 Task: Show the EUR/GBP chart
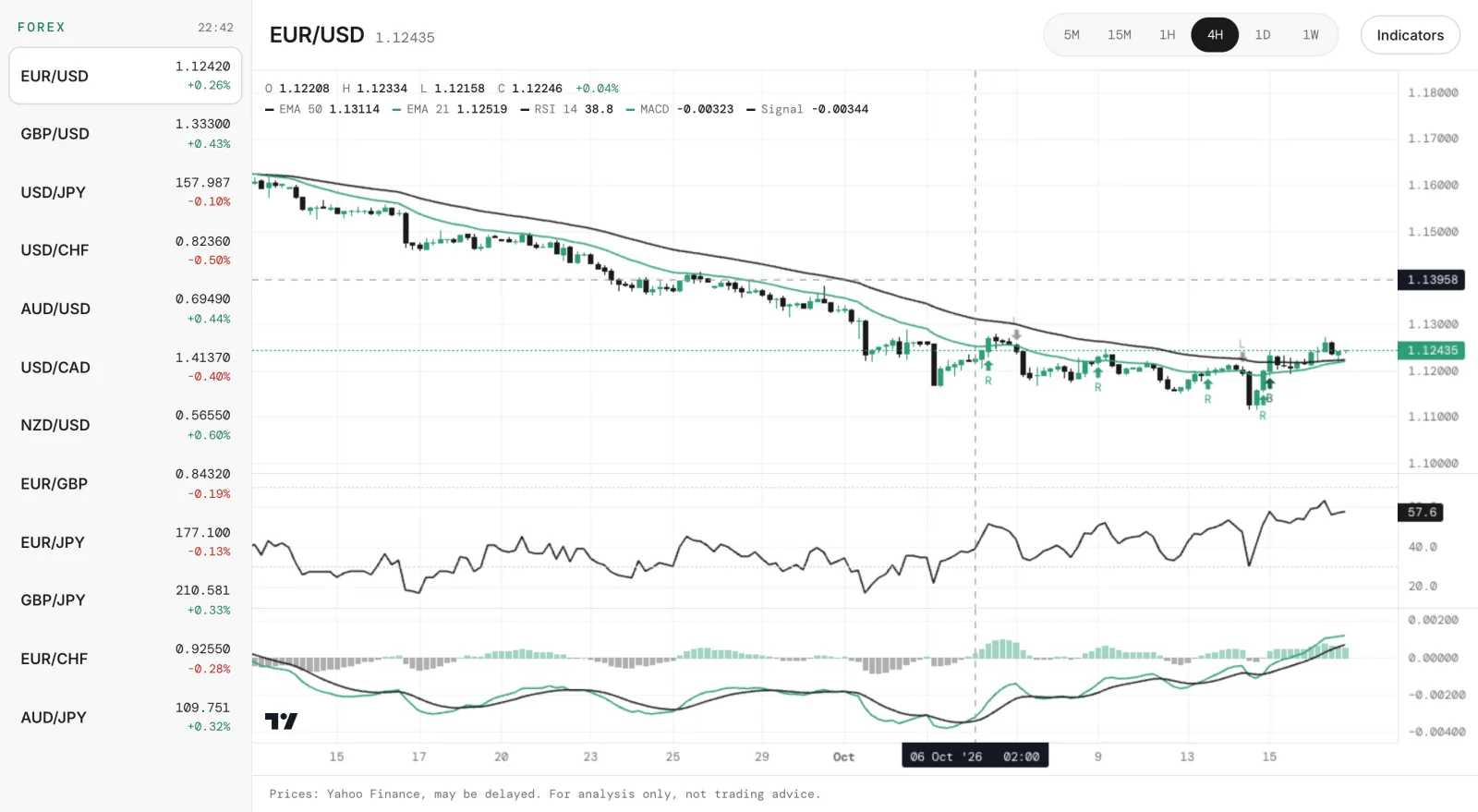(126, 484)
